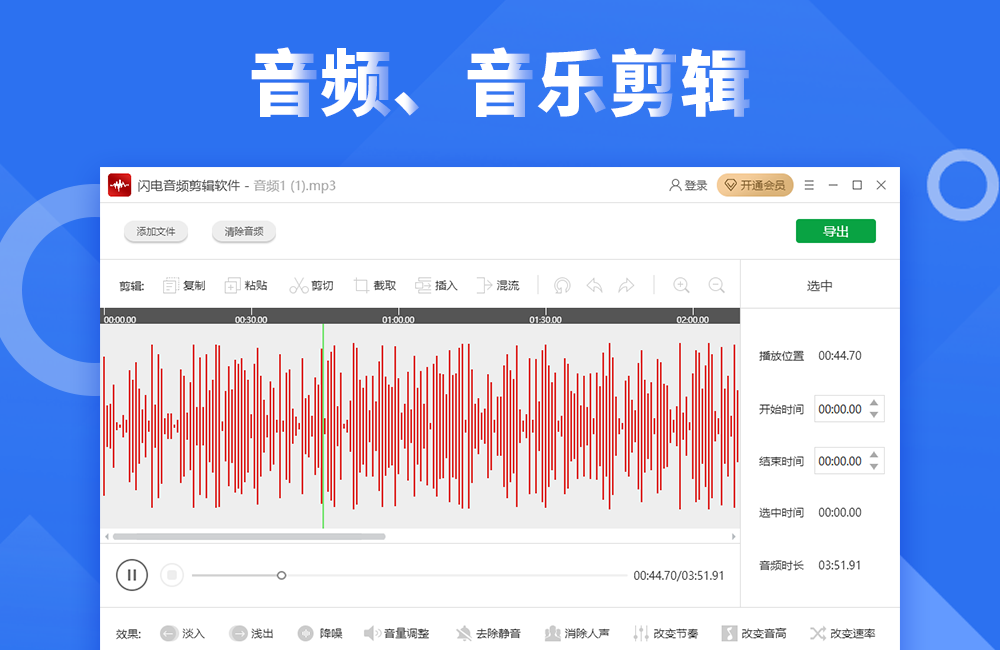
Task: Open the Mix (混流) tool
Action: pyautogui.click(x=485, y=286)
